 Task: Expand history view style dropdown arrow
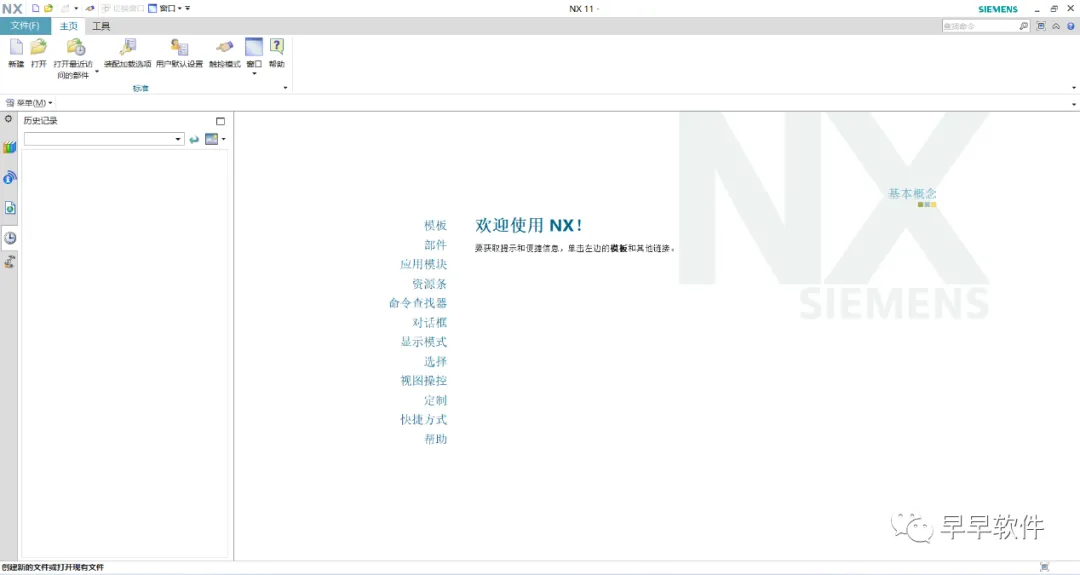pos(224,139)
